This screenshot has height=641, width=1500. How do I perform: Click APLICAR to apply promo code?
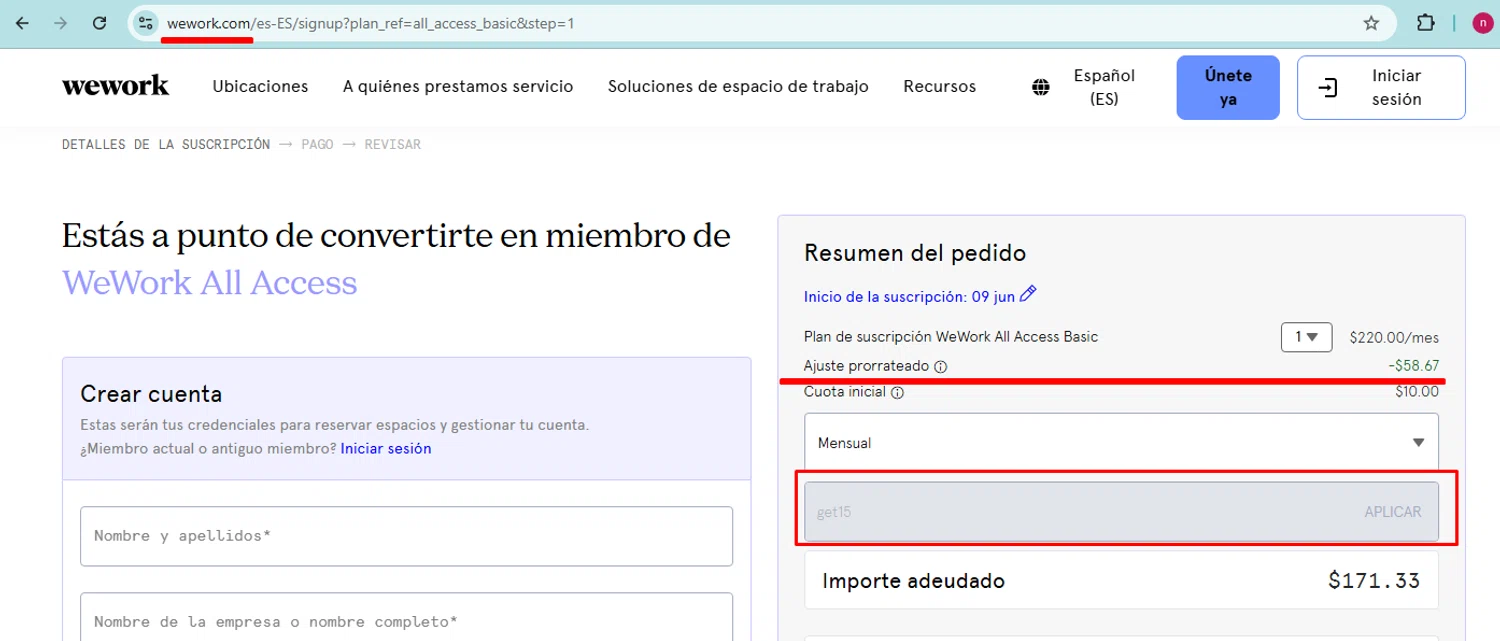[x=1392, y=512]
